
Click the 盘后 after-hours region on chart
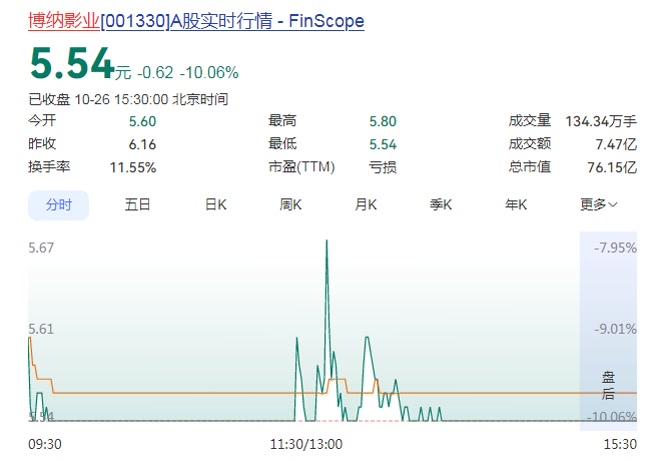pos(608,331)
